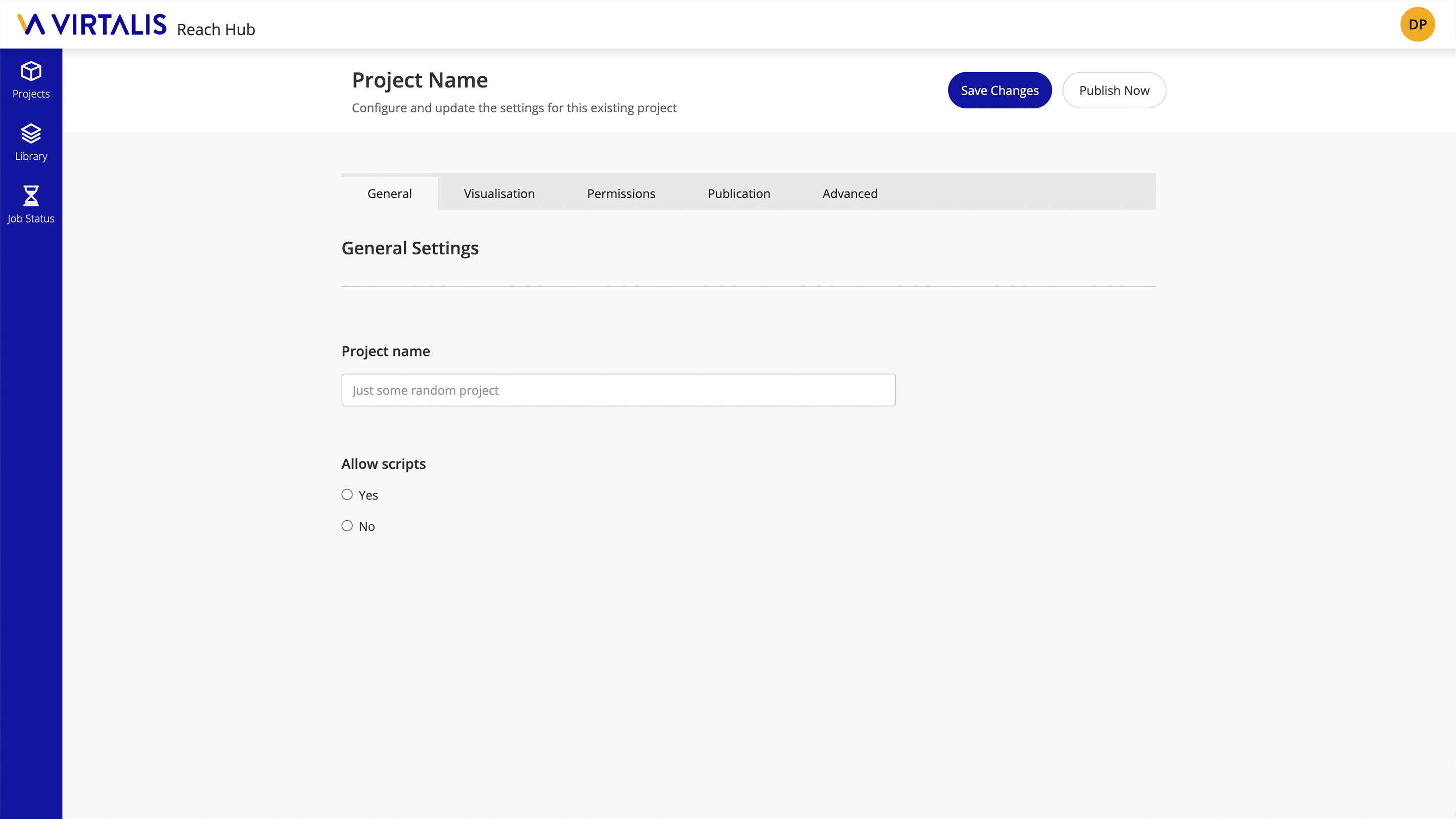Click the Publish Now button
Viewport: 1456px width, 819px height.
tap(1114, 90)
